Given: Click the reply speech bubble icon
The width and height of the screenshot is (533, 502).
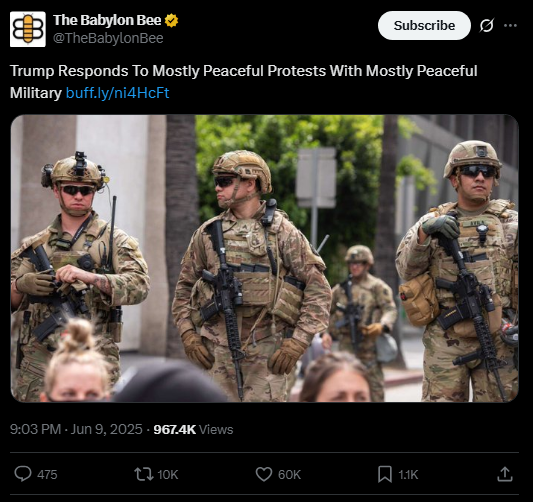Looking at the screenshot, I should coord(23,474).
